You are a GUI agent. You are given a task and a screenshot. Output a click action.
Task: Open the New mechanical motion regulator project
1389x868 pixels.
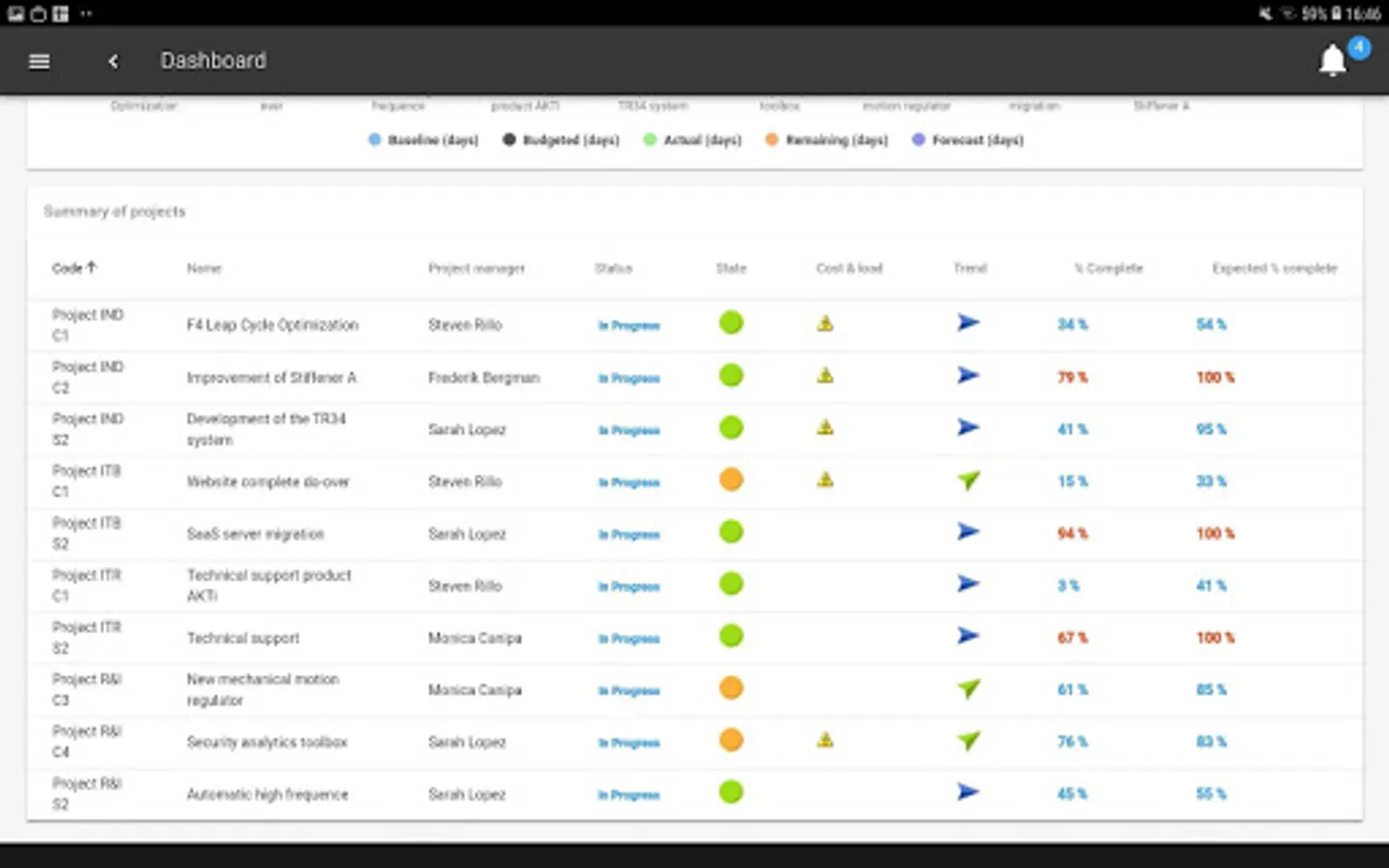(x=262, y=690)
